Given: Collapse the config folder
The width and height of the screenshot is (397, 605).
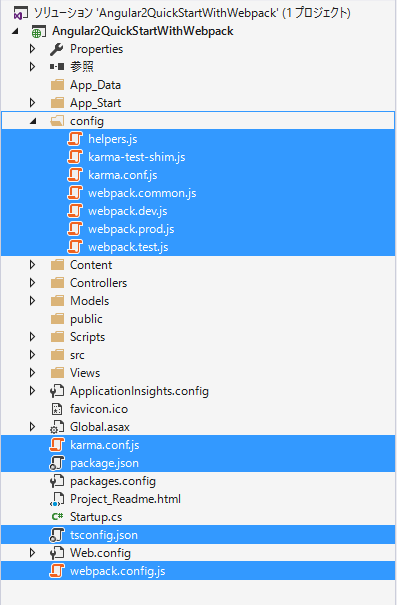Looking at the screenshot, I should [33, 122].
